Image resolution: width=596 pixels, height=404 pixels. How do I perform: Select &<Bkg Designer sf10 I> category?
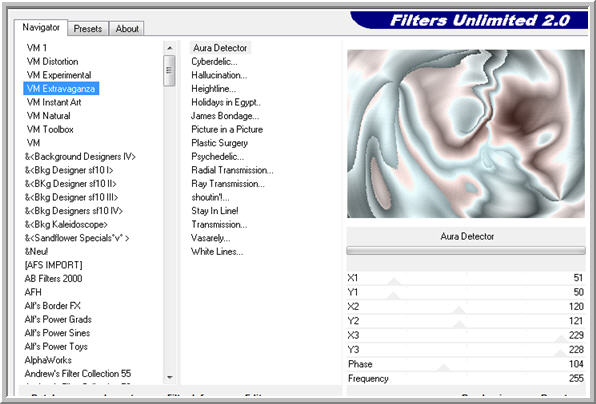click(69, 170)
